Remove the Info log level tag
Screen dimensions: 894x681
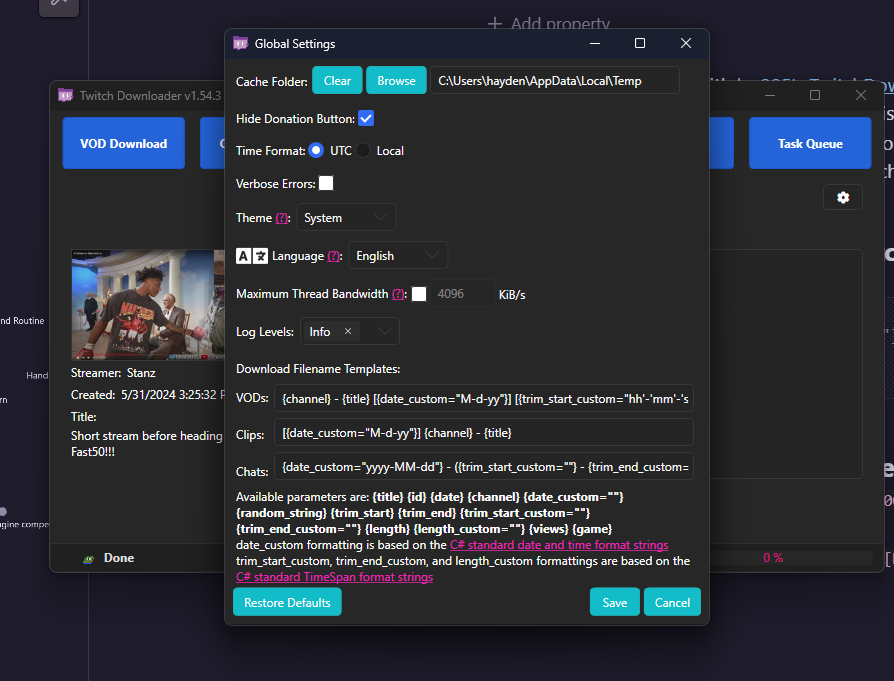tap(348, 332)
